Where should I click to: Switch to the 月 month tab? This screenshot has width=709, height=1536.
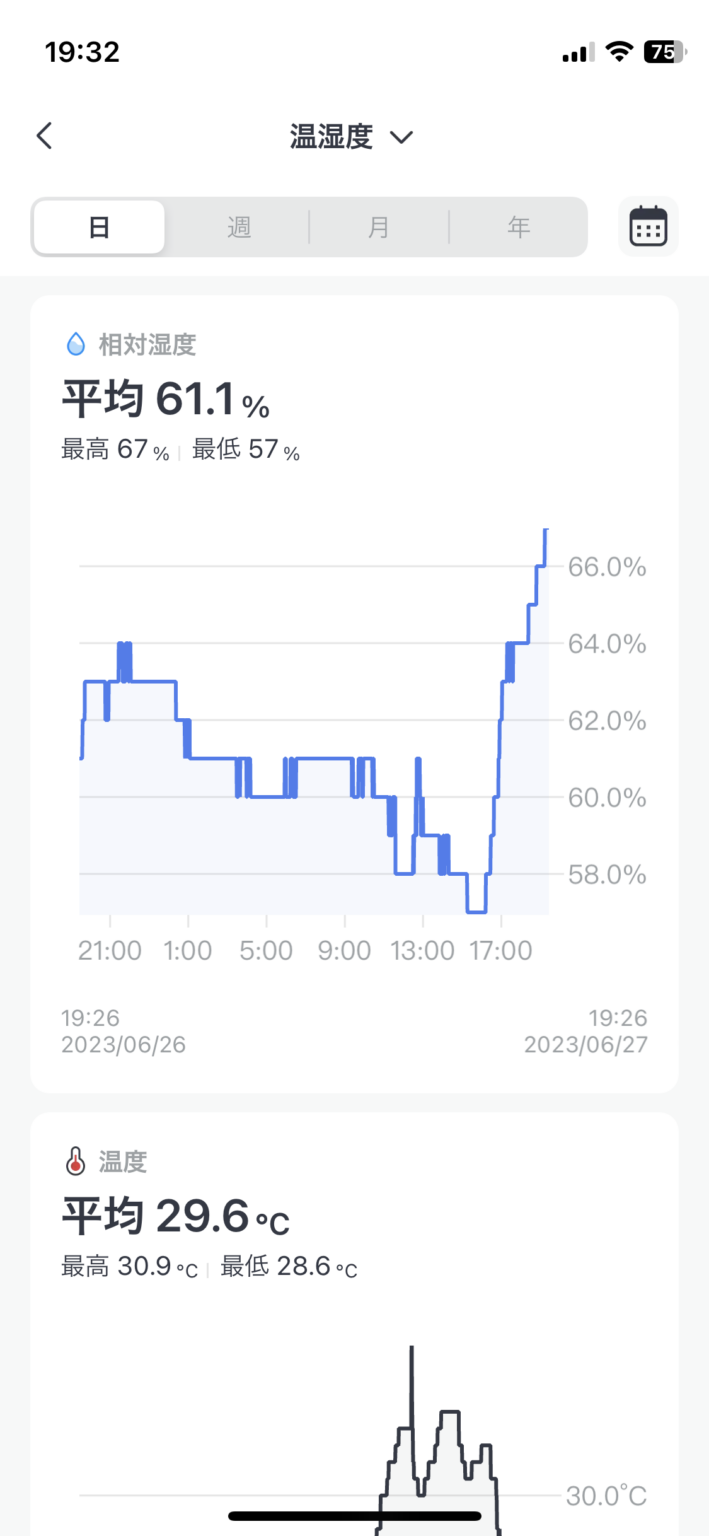click(378, 227)
